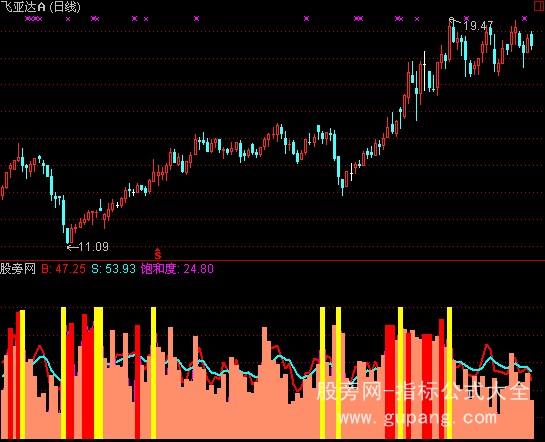Click the small circle marker at the 19.47 peak
The image size is (545, 442).
point(451,19)
